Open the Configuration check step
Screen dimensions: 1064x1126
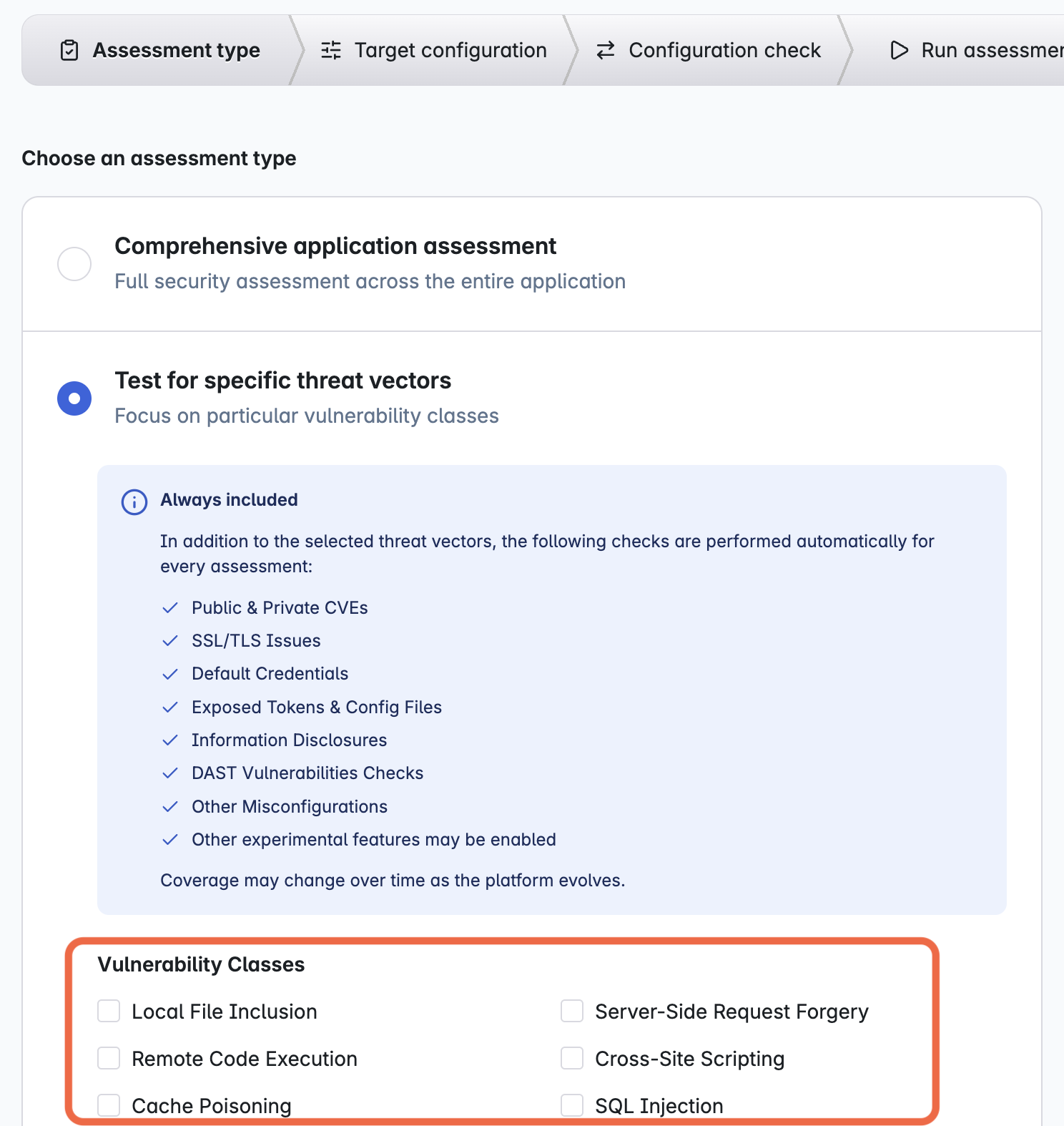[x=725, y=50]
